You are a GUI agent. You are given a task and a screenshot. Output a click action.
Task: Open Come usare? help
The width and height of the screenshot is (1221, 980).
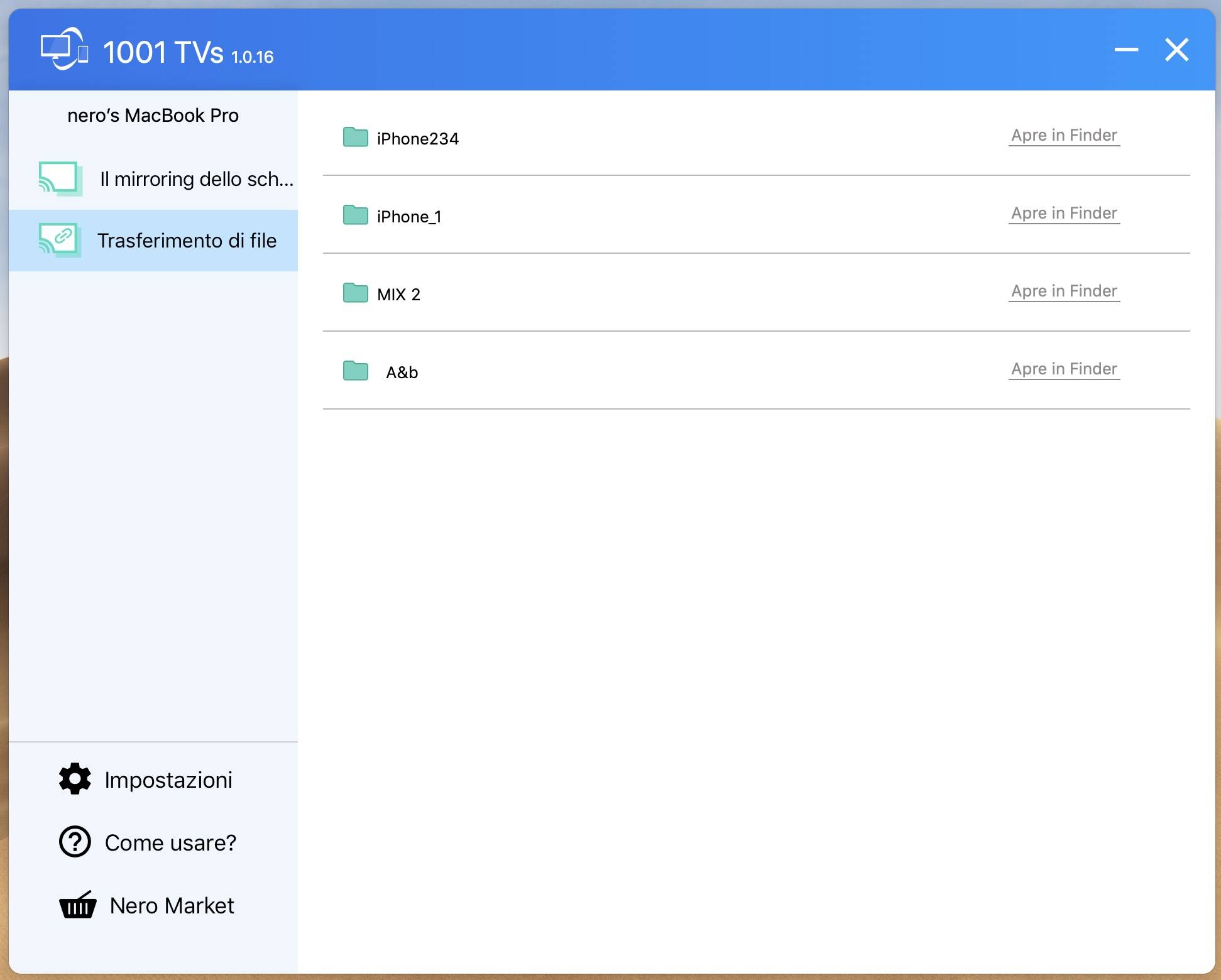pos(148,842)
